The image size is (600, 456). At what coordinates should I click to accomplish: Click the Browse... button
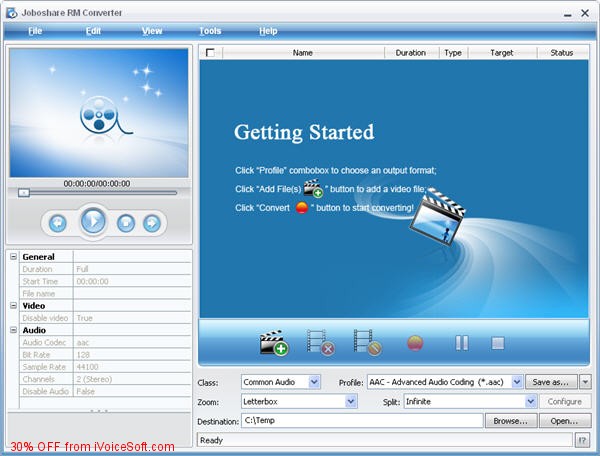click(511, 421)
